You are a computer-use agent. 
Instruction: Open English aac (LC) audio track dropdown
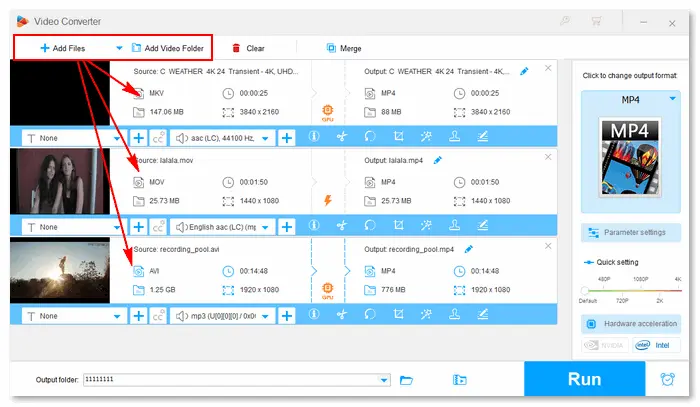pos(222,227)
